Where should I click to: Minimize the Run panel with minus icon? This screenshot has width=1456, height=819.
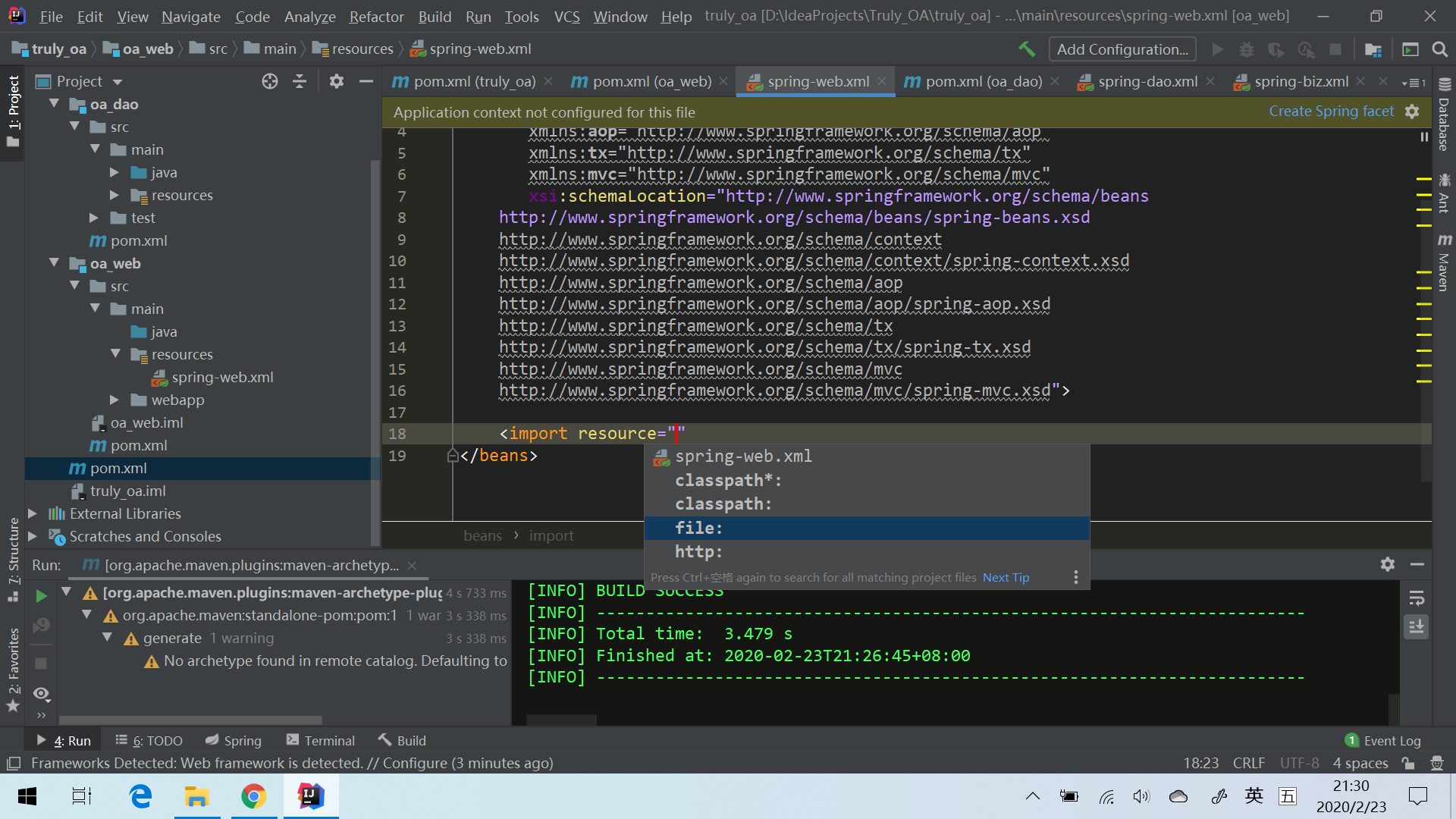[1417, 564]
